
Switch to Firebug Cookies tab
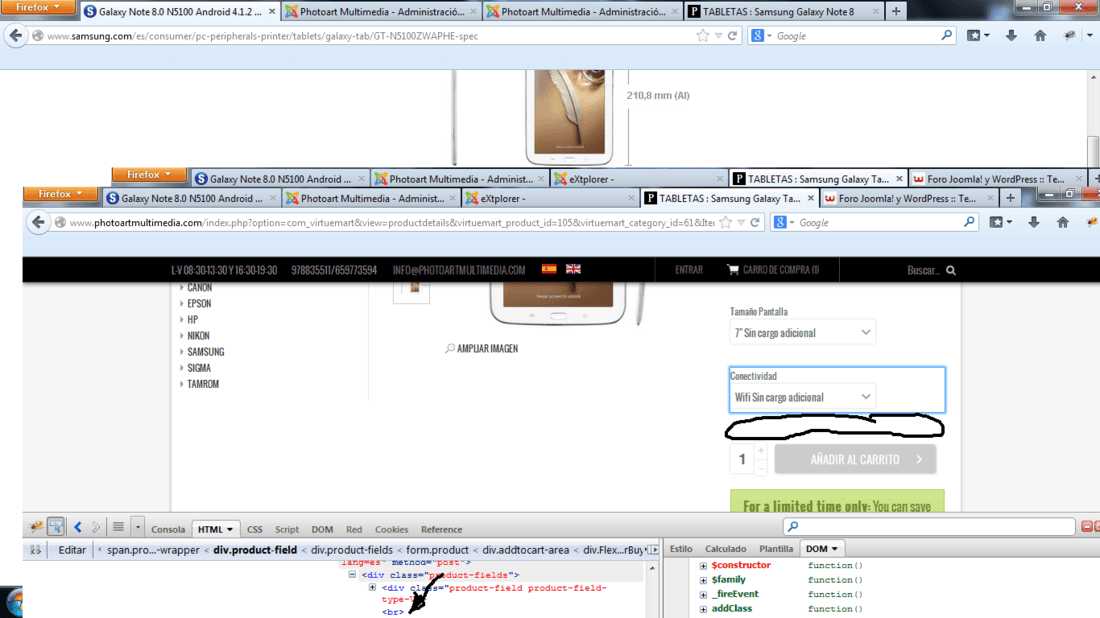(x=391, y=530)
